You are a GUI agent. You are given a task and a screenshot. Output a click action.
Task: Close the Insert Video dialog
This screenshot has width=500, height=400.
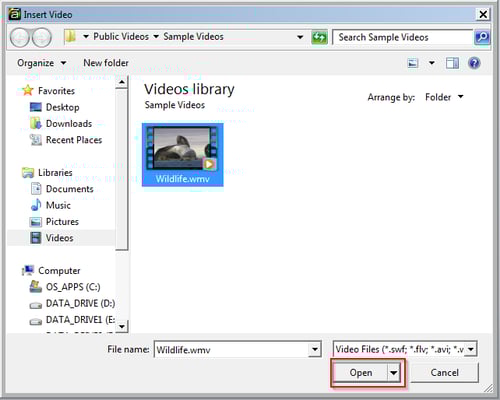[x=483, y=14]
